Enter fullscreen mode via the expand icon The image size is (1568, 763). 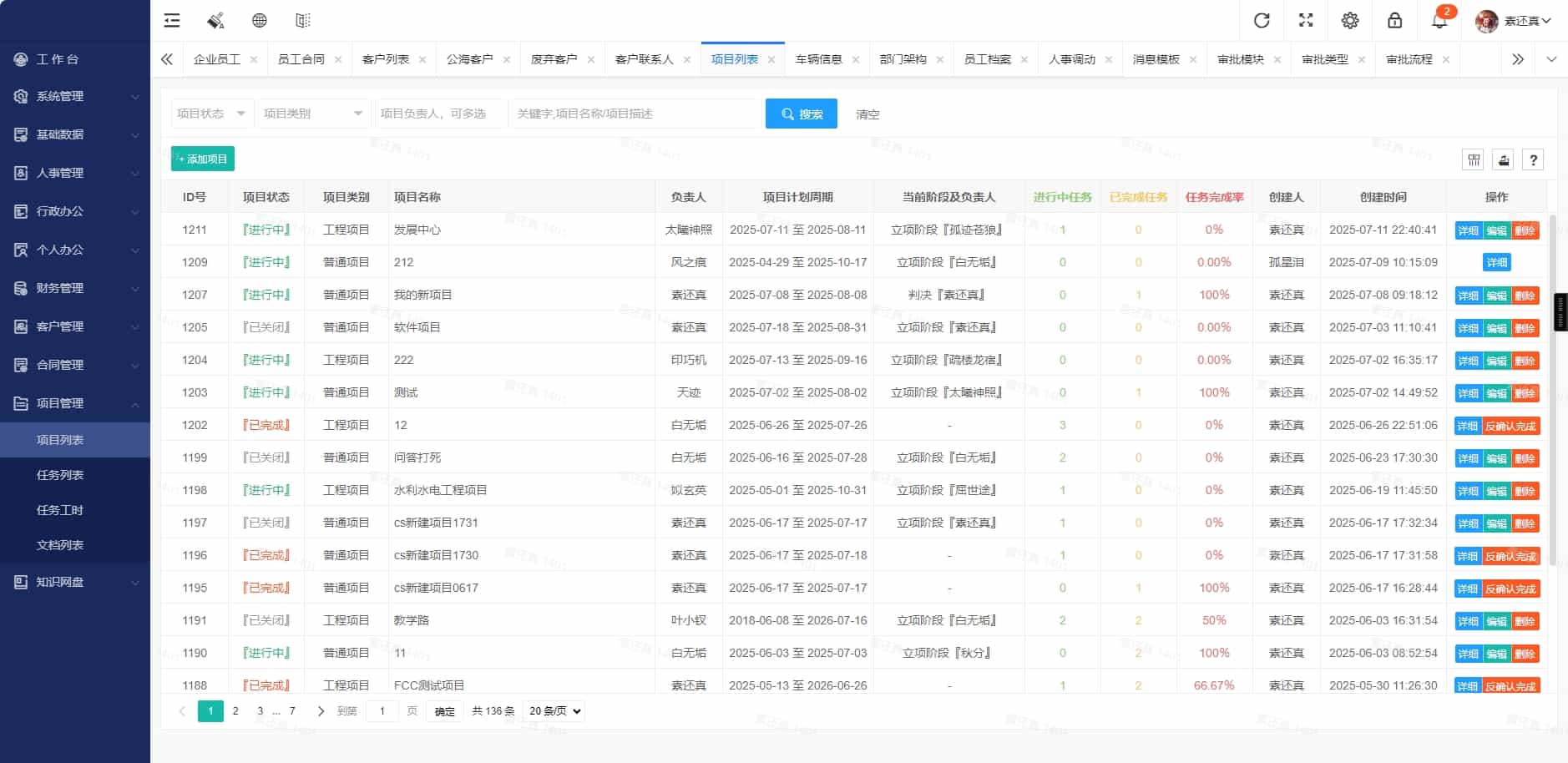pyautogui.click(x=1305, y=20)
